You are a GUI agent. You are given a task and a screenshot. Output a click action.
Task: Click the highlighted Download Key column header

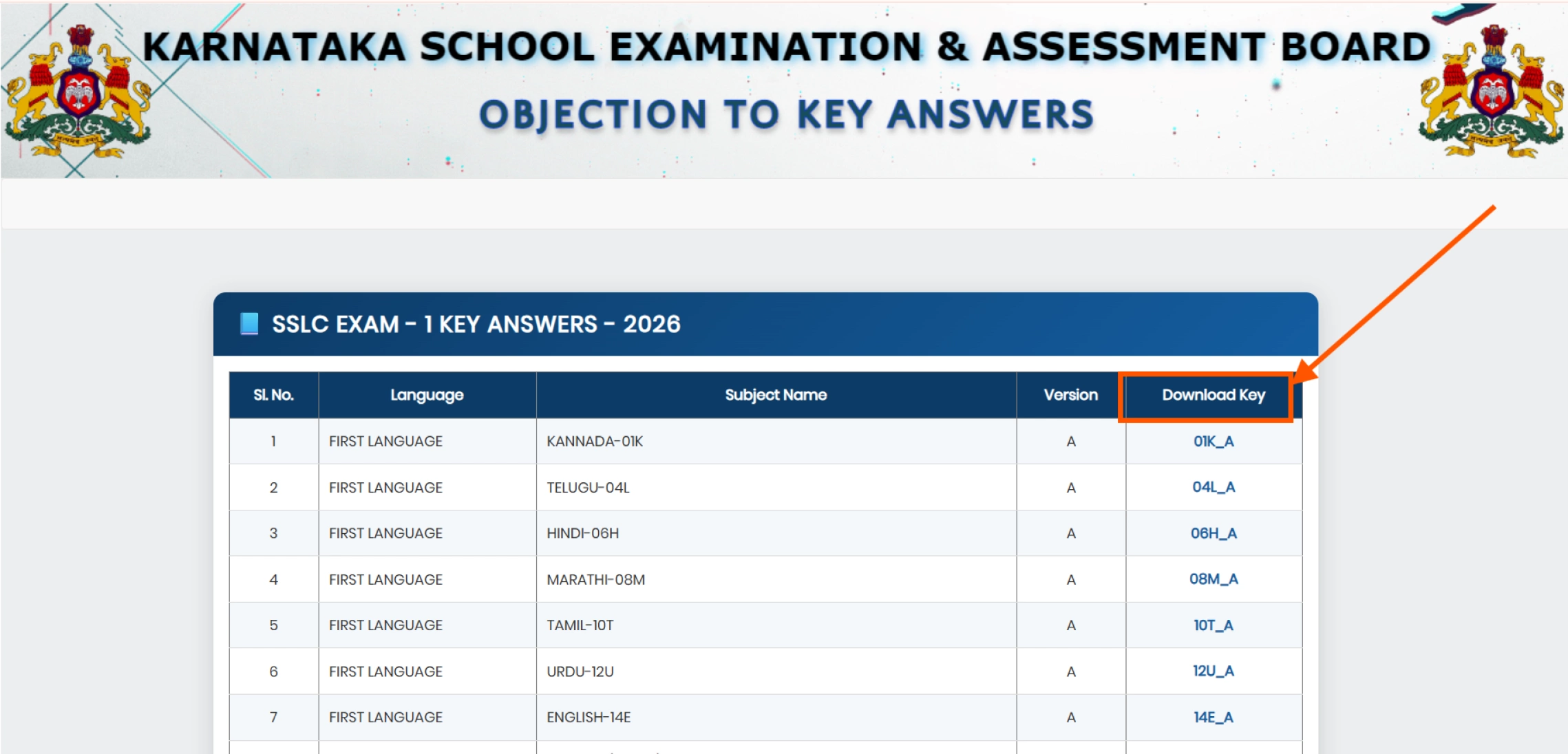pyautogui.click(x=1206, y=395)
